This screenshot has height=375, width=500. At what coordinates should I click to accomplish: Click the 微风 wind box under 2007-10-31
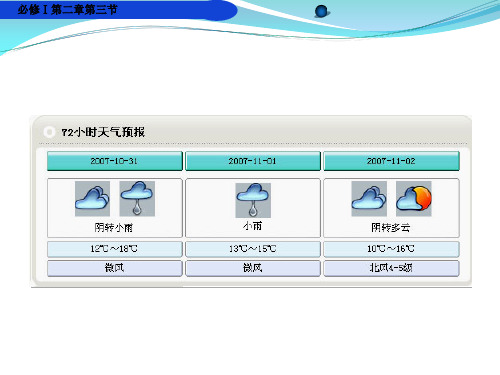[x=115, y=268]
